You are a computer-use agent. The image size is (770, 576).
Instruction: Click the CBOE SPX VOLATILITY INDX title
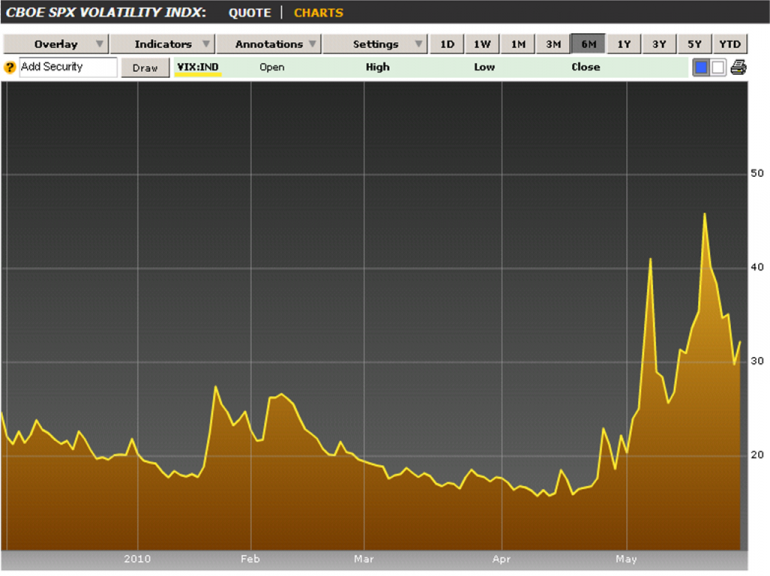[106, 12]
